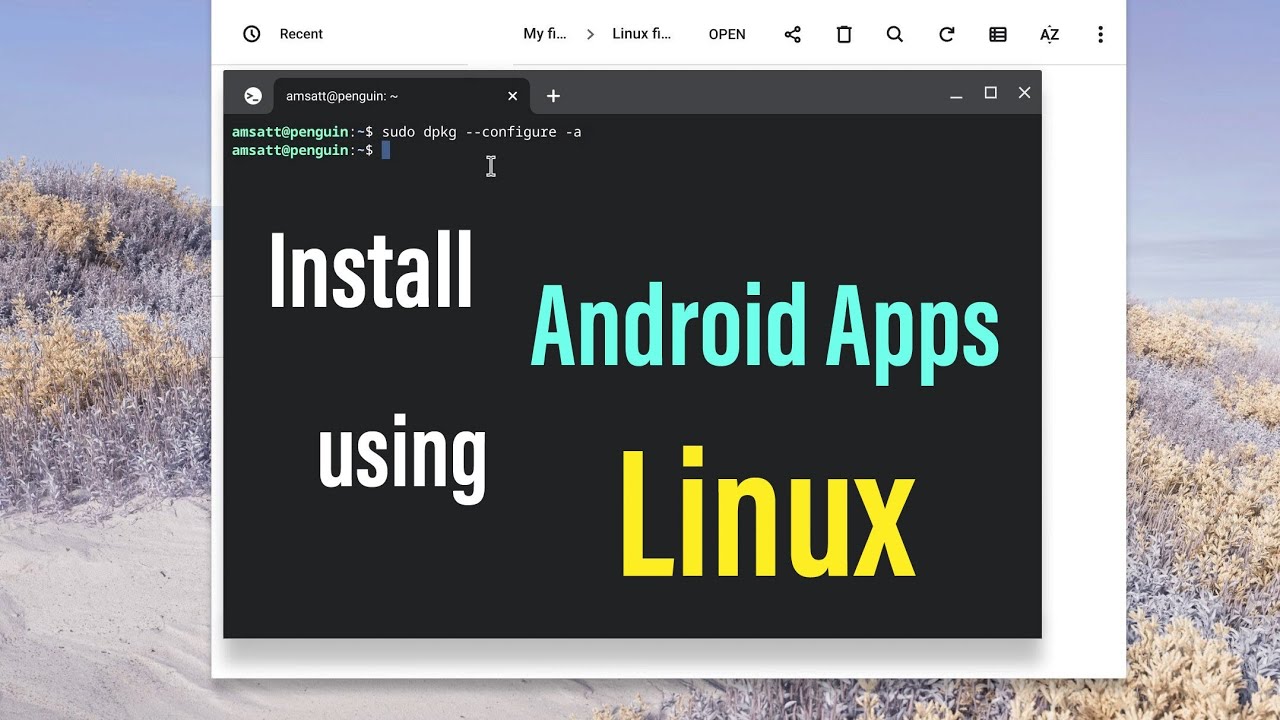
Task: Delete selected file with trash icon
Action: click(x=844, y=34)
